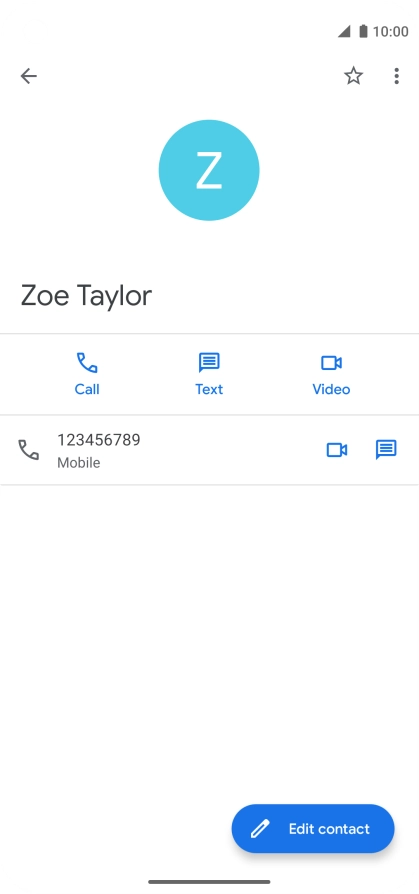419x894 pixels.
Task: Select the Video label
Action: pyautogui.click(x=331, y=389)
